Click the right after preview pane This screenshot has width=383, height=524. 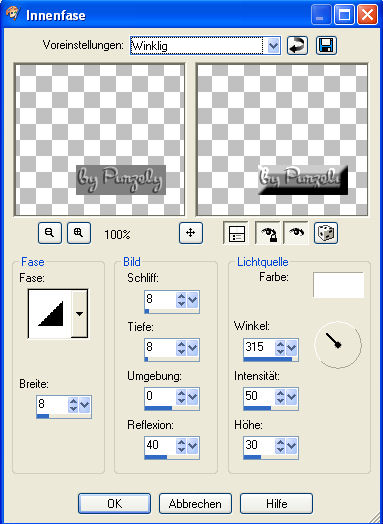point(282,140)
